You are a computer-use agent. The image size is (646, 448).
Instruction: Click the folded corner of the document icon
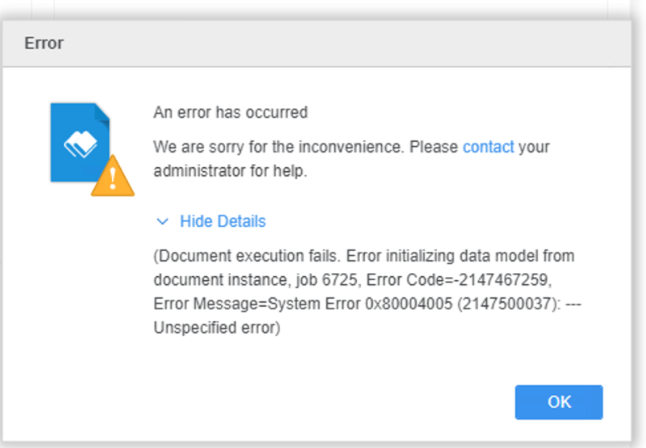(x=102, y=112)
